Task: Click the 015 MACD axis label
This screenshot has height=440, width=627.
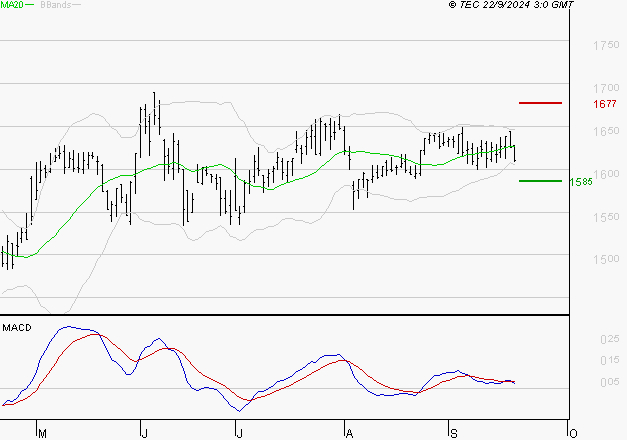Action: tap(610, 360)
